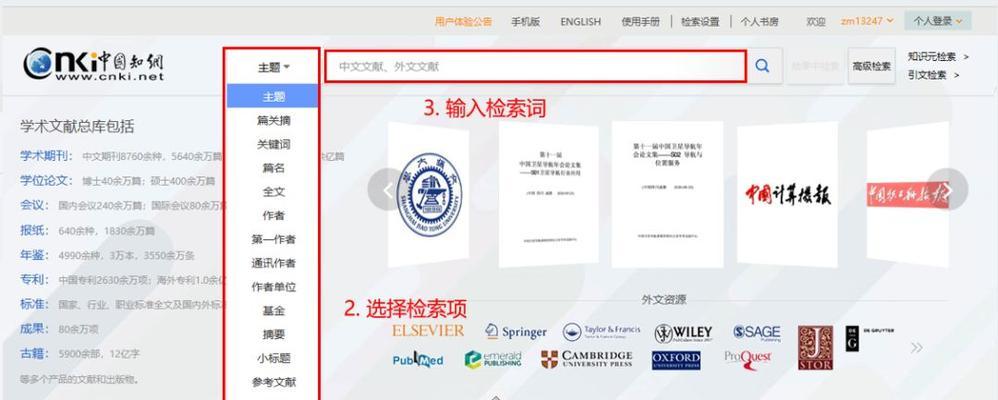
Task: Open 专利 category link
Action: click(x=34, y=279)
